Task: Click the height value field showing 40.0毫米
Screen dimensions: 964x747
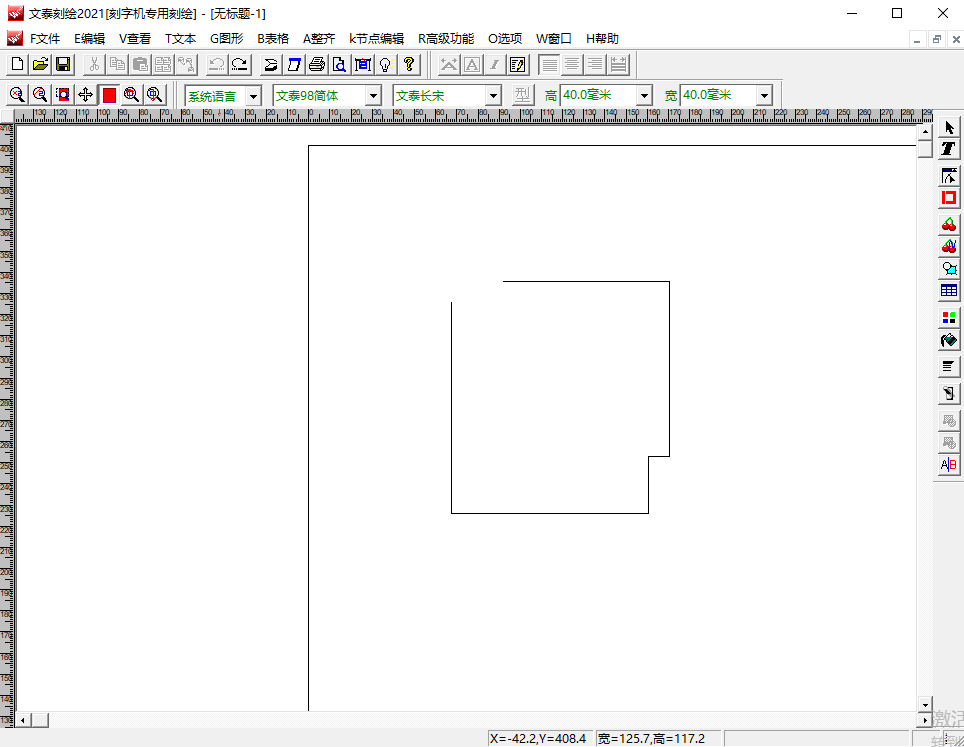Action: (x=599, y=95)
